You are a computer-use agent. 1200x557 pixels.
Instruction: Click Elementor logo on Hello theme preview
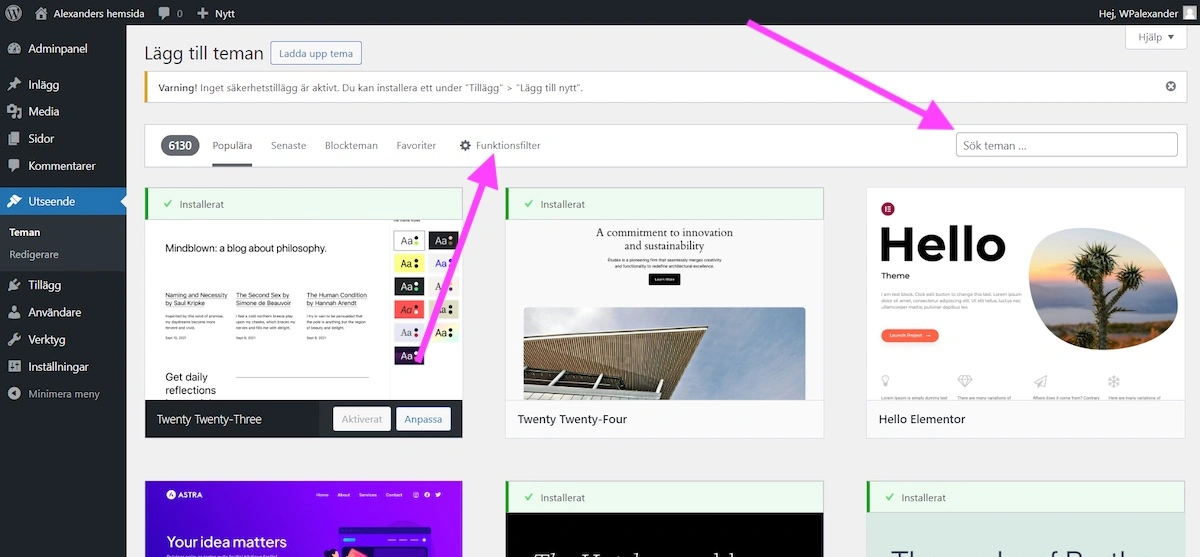pos(886,209)
